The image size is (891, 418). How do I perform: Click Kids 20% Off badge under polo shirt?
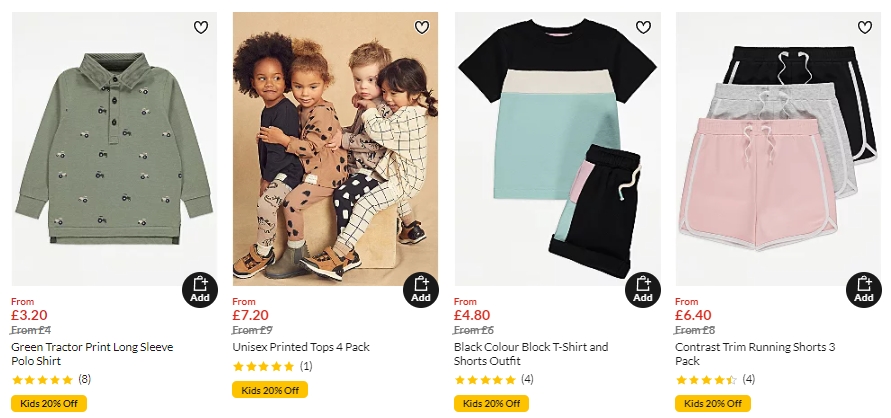[x=49, y=403]
